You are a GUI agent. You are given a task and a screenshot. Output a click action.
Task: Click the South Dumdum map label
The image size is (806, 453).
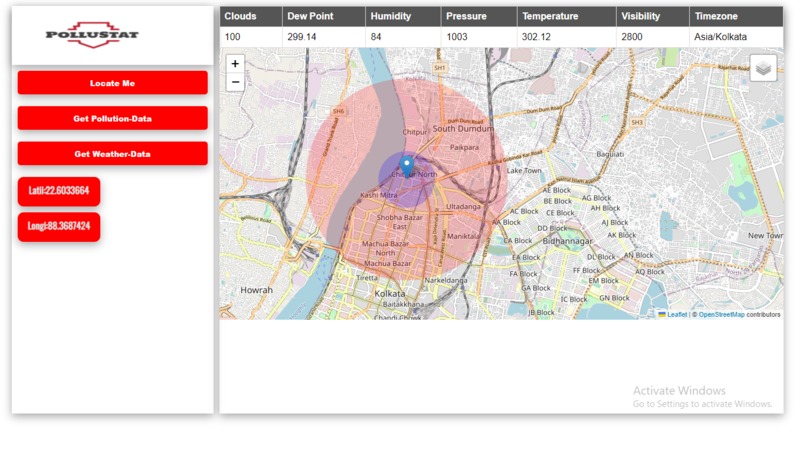(463, 129)
